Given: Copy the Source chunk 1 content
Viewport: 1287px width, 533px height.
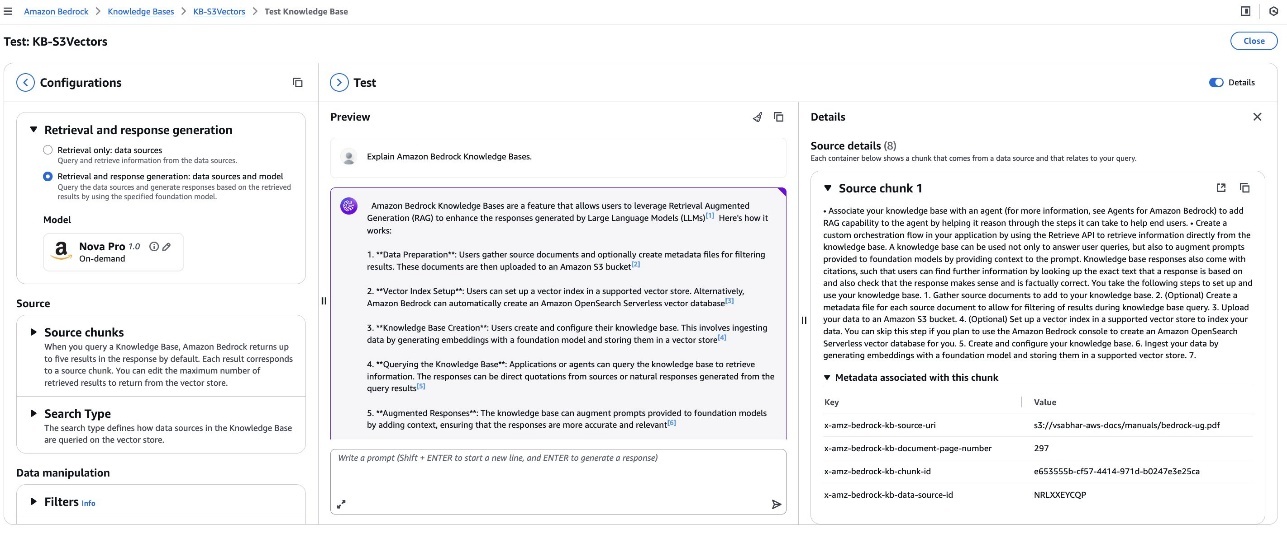Looking at the screenshot, I should click(1245, 188).
